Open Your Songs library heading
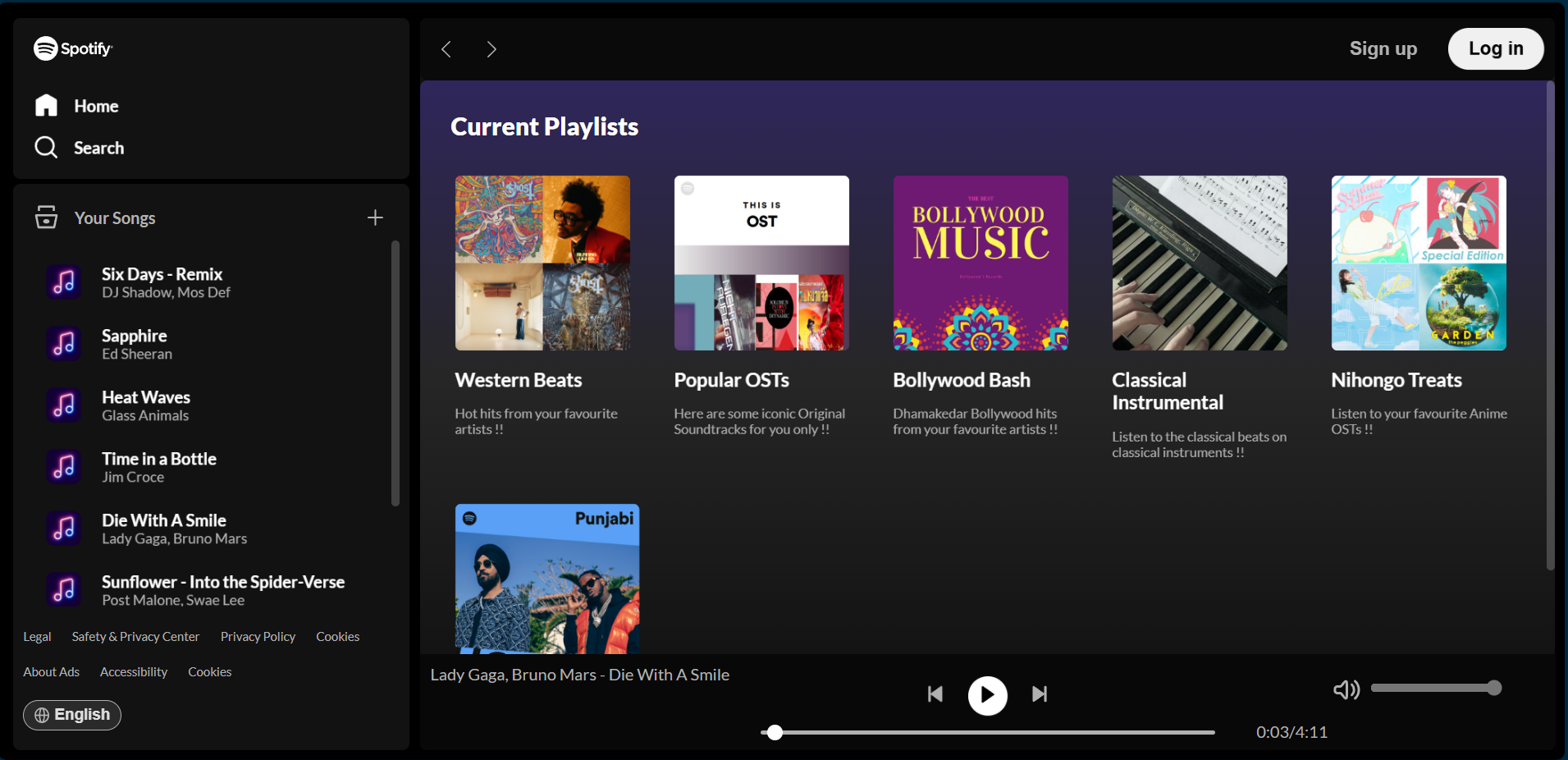This screenshot has height=760, width=1568. [x=115, y=218]
